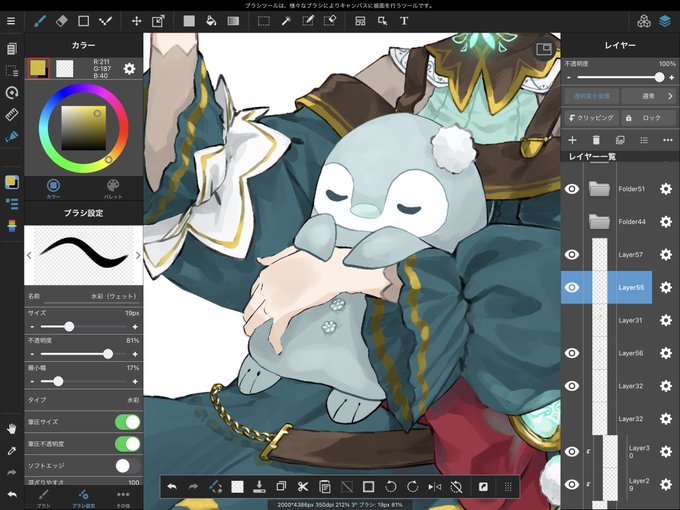Select the Magic Wand tool

pos(286,21)
